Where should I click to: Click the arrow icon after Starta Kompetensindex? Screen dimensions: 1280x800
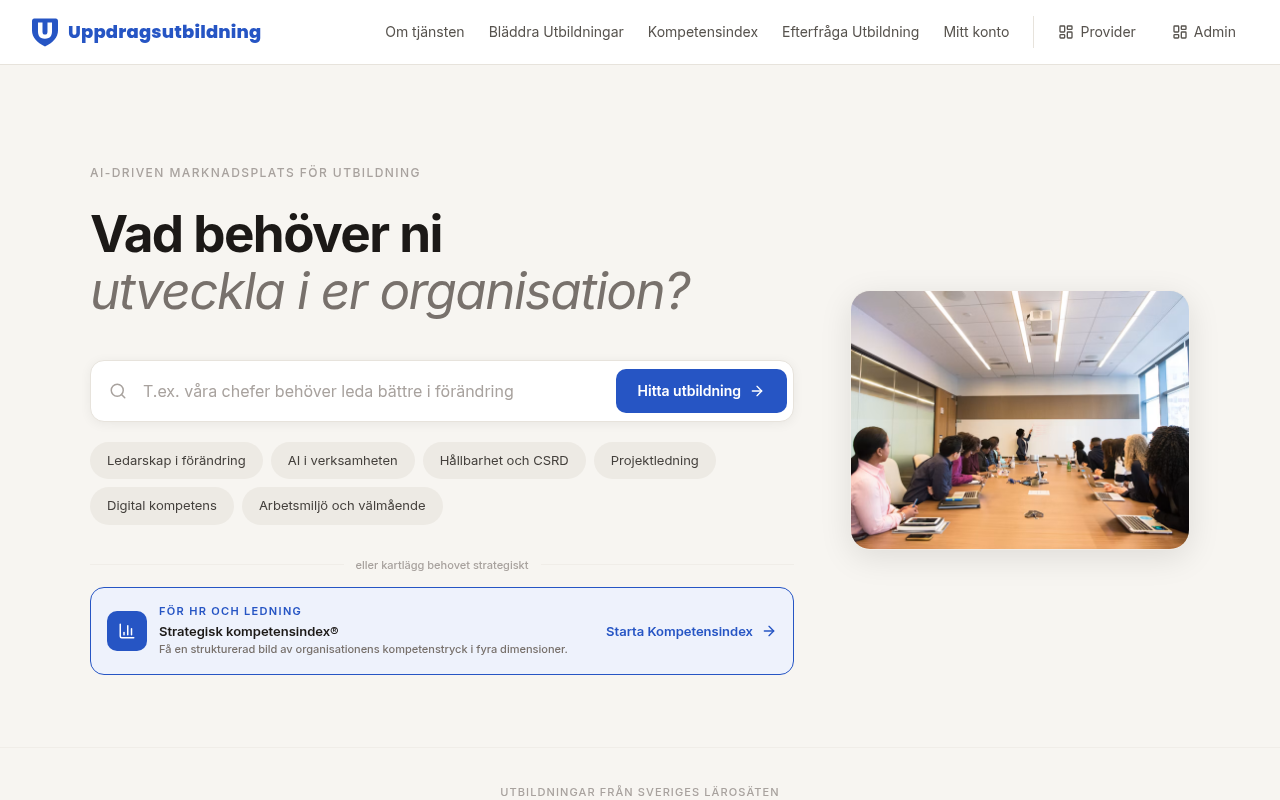(769, 631)
